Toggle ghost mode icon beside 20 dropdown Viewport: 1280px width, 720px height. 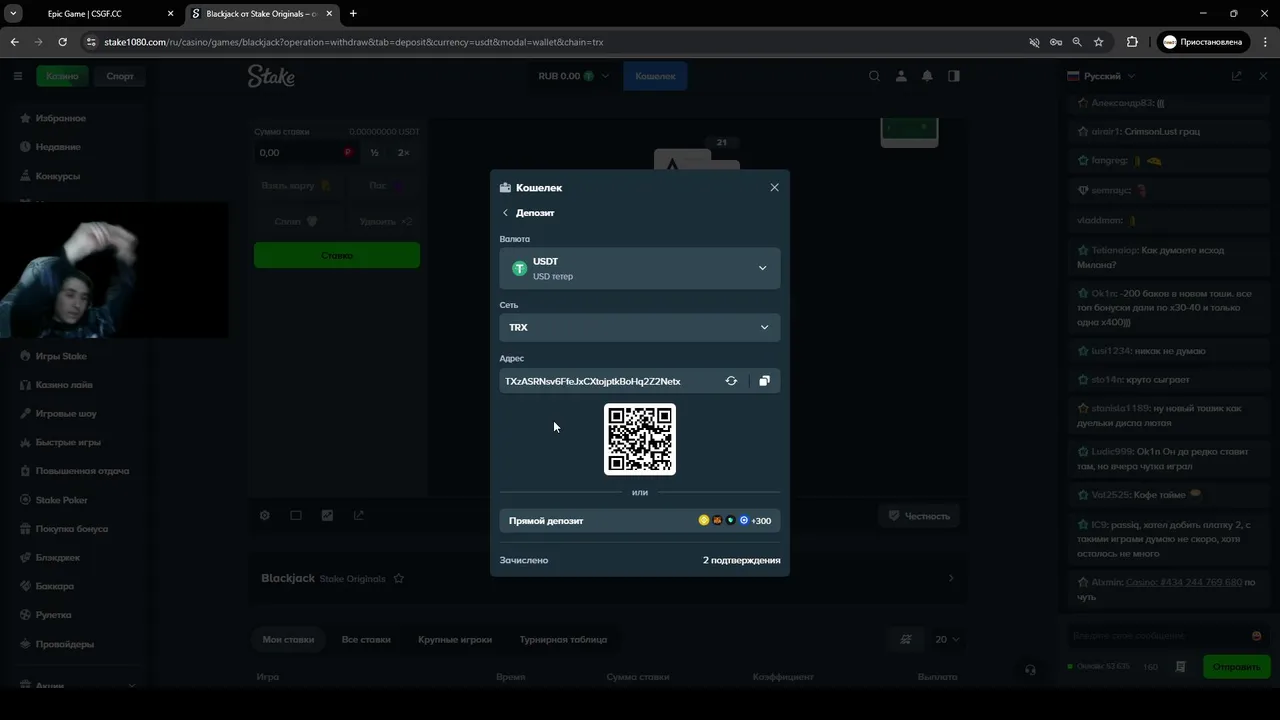(906, 639)
